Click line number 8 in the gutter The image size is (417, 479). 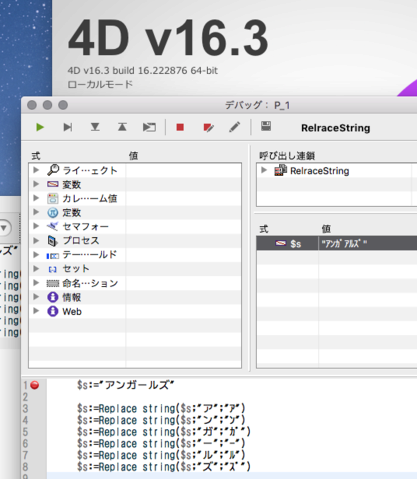coord(25,467)
